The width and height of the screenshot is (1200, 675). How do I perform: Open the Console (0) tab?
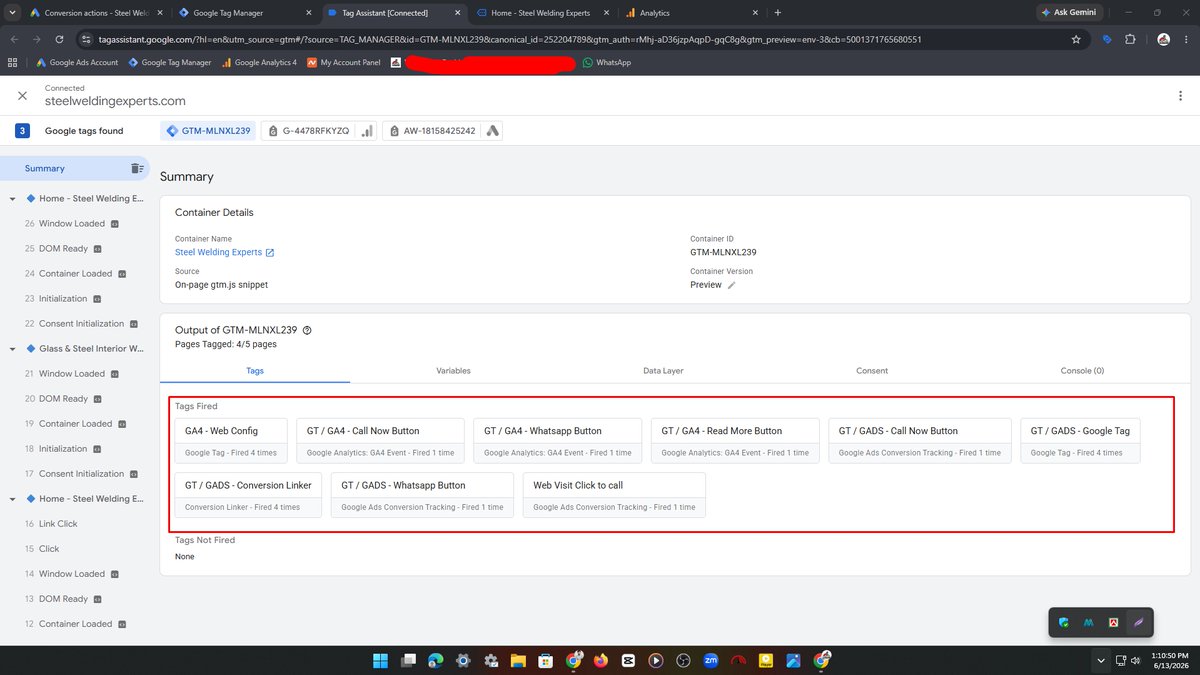coord(1082,371)
